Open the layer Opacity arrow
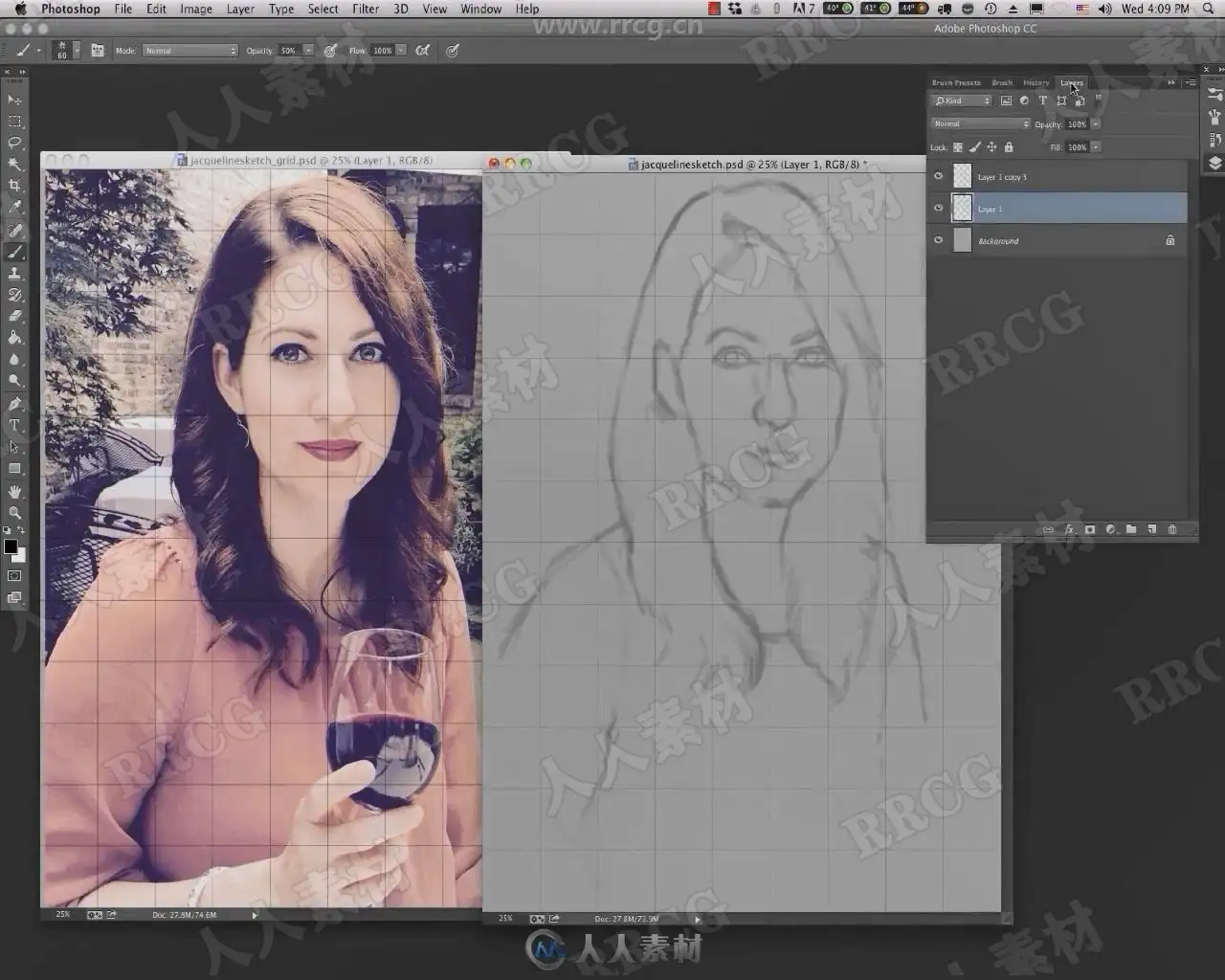The height and width of the screenshot is (980, 1225). tap(1096, 123)
